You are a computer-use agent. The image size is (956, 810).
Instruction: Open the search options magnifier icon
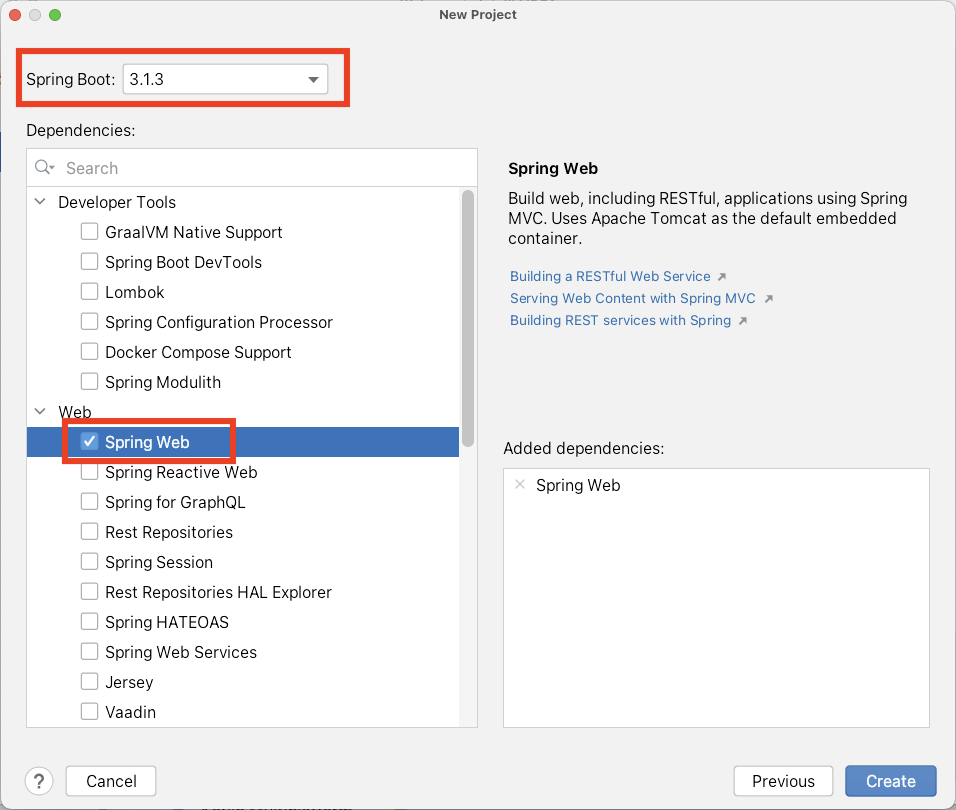(x=45, y=167)
